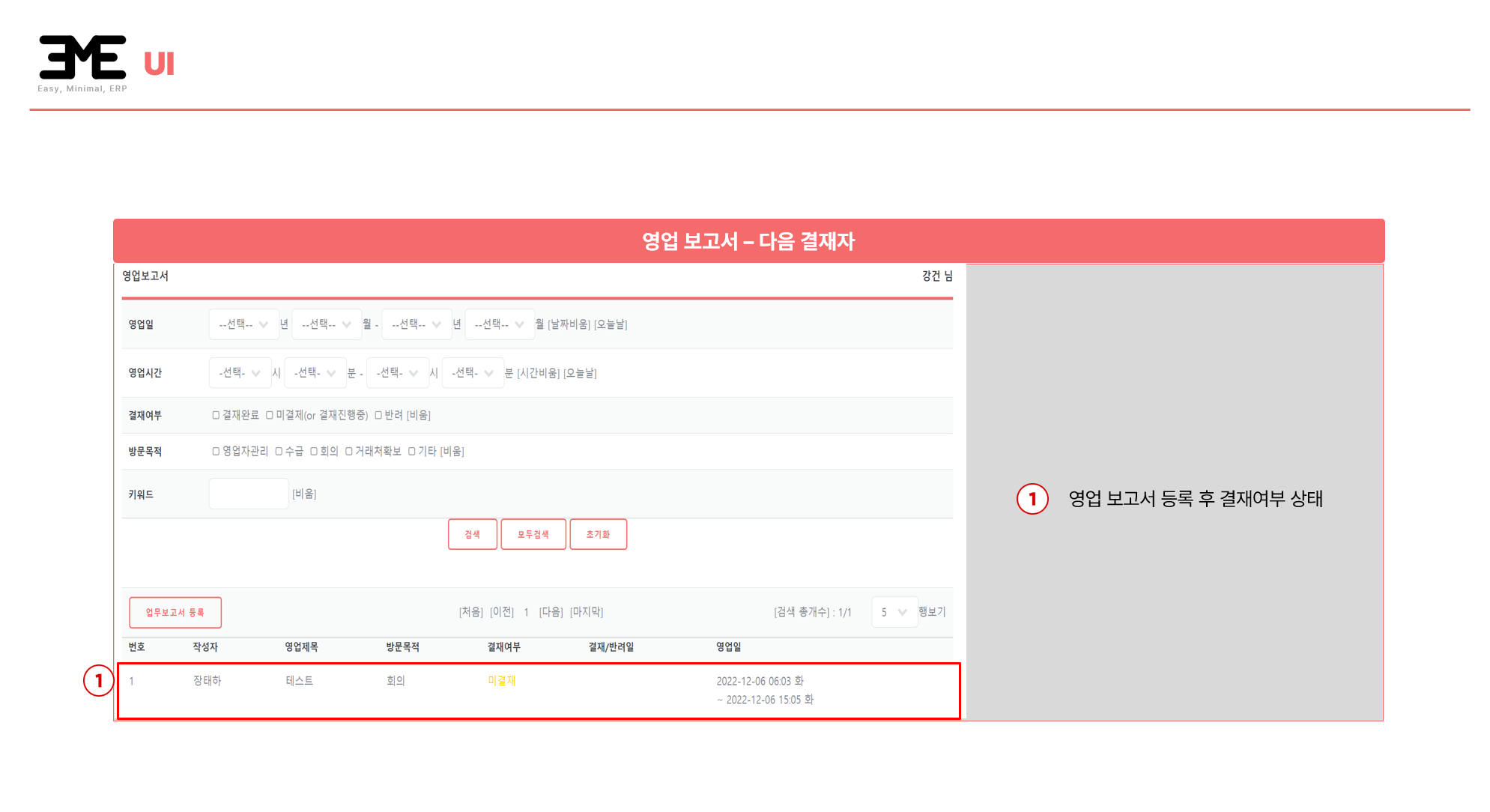Click the 검색 search button
The width and height of the screenshot is (1490, 812).
472,534
